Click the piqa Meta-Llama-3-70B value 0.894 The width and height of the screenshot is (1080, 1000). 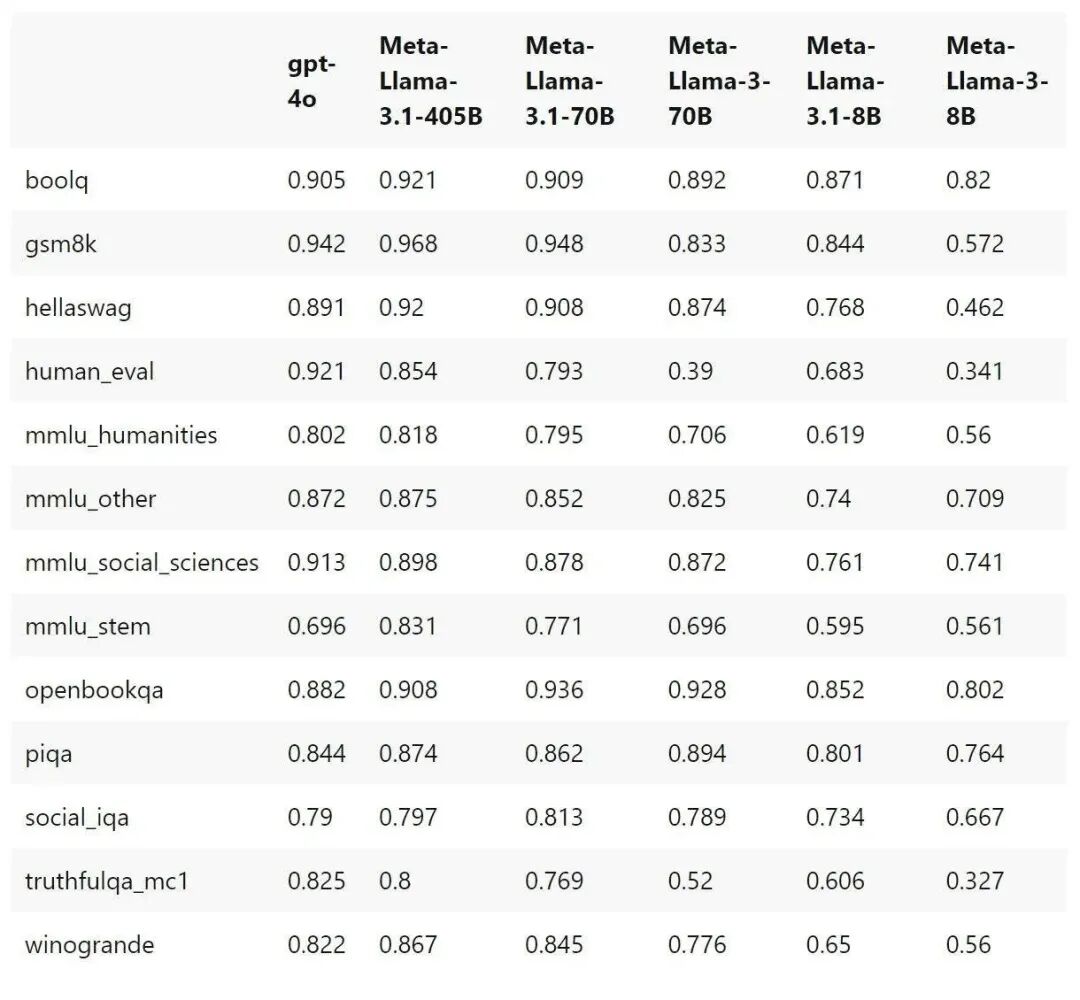(x=697, y=753)
